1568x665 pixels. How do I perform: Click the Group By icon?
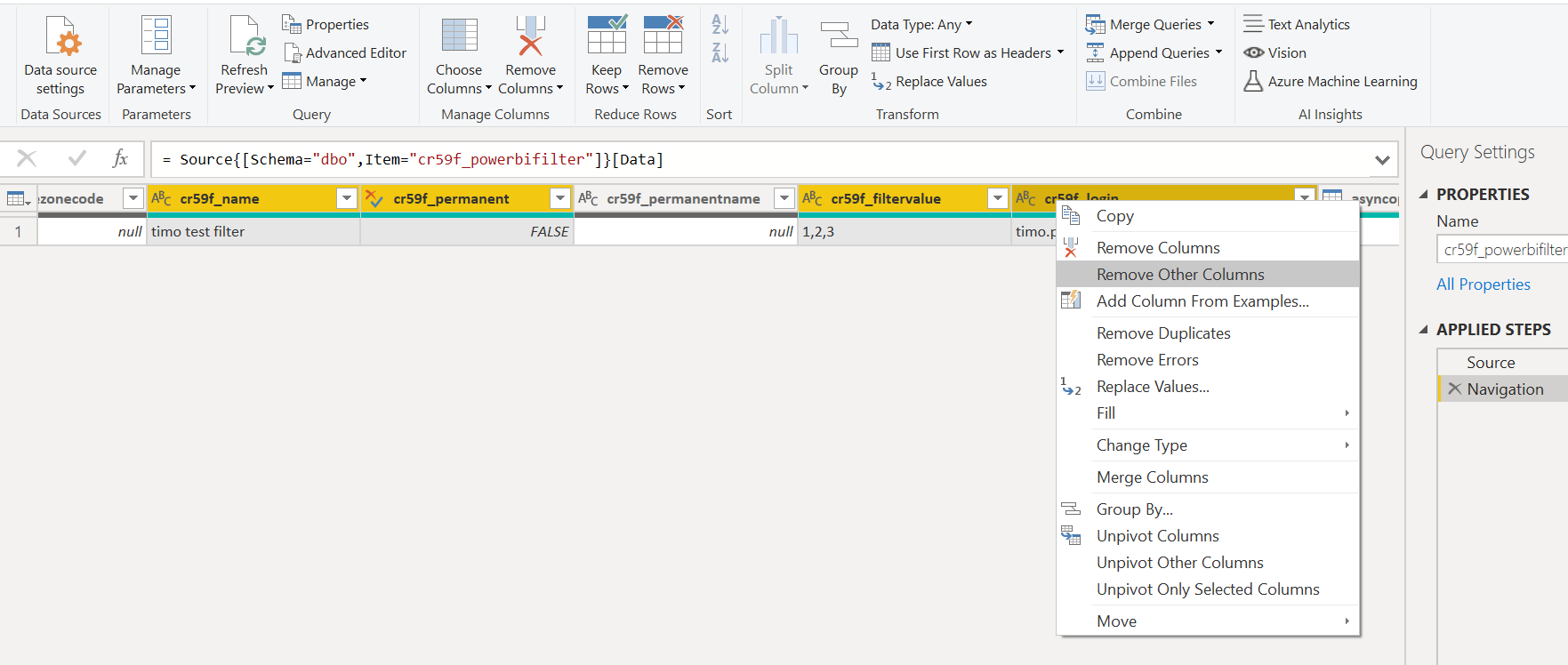pyautogui.click(x=838, y=37)
